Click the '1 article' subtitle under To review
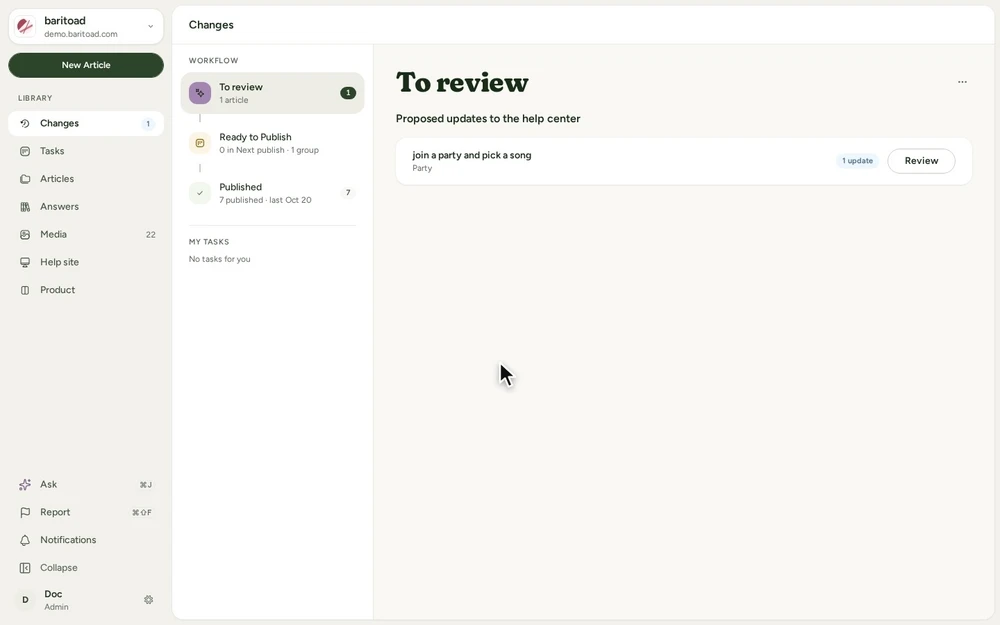 click(234, 100)
